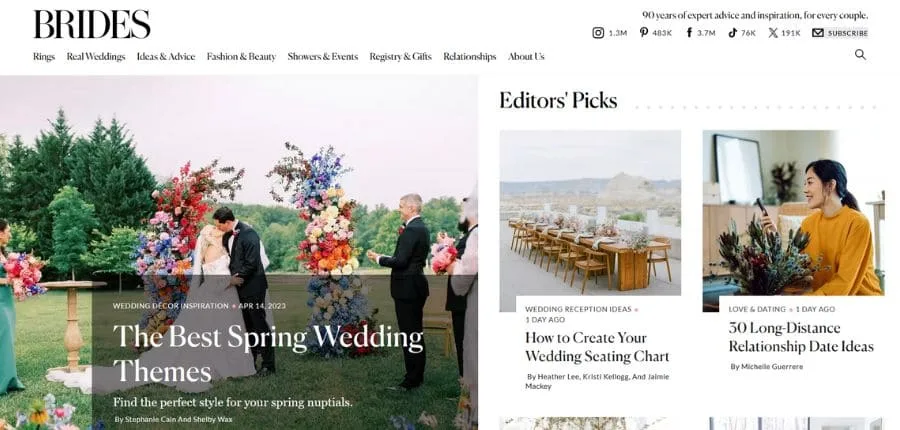The image size is (900, 430).
Task: Expand the Showers & Events menu
Action: 323,56
